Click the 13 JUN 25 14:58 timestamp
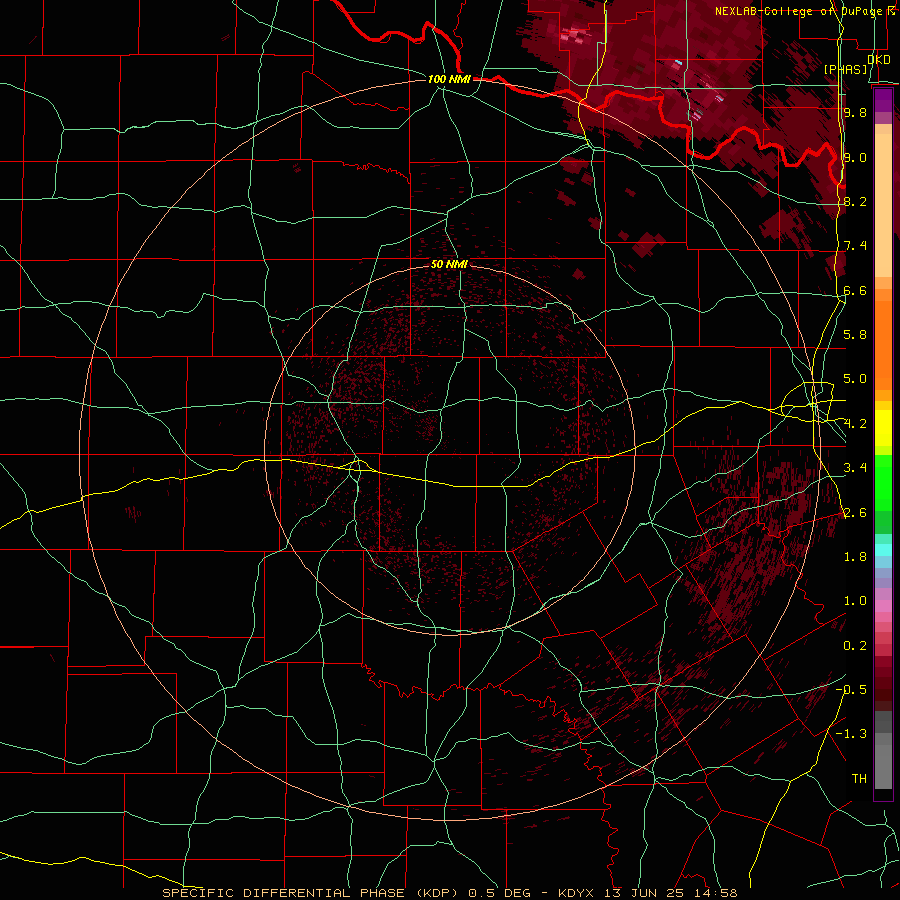The width and height of the screenshot is (900, 900). pyautogui.click(x=670, y=893)
